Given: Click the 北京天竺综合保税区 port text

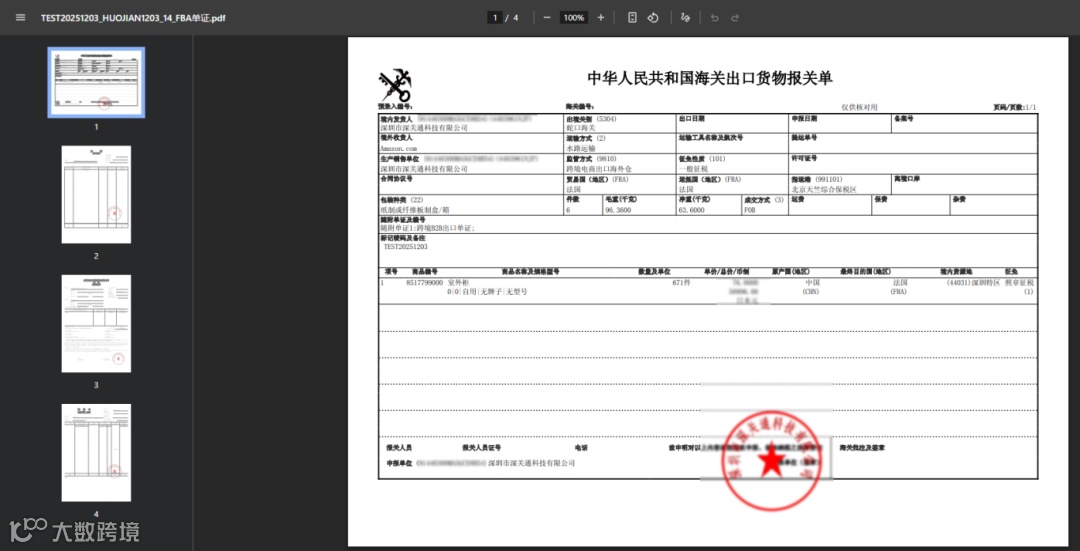Looking at the screenshot, I should pos(824,189).
